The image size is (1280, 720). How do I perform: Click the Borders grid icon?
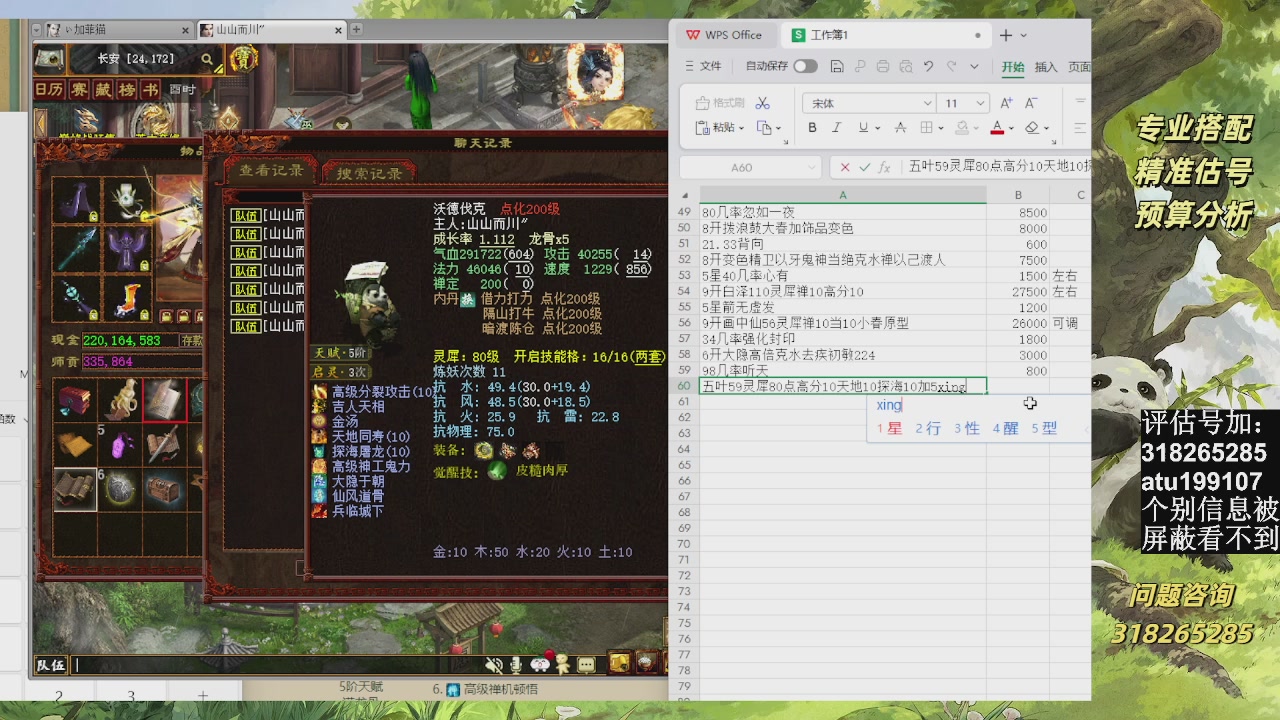pos(927,128)
